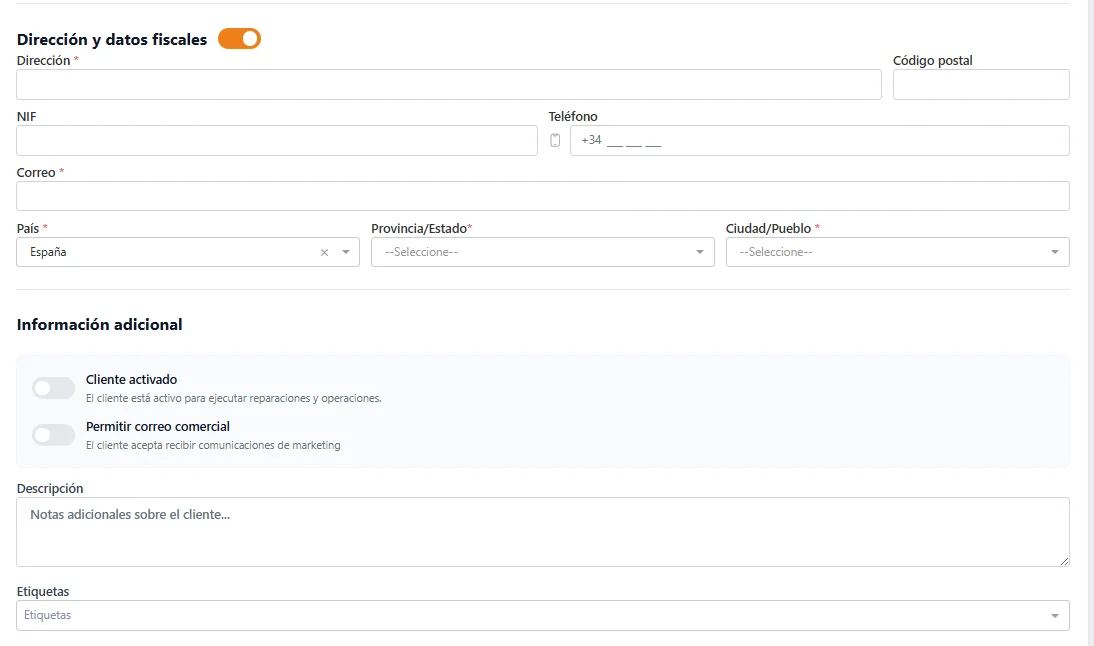Click the Descripción textarea resize handle
This screenshot has height=646, width=1094.
[1063, 561]
